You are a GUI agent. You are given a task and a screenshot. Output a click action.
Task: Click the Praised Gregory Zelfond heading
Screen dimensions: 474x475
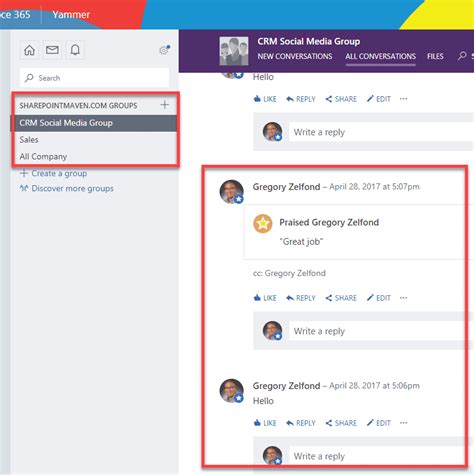pos(329,222)
